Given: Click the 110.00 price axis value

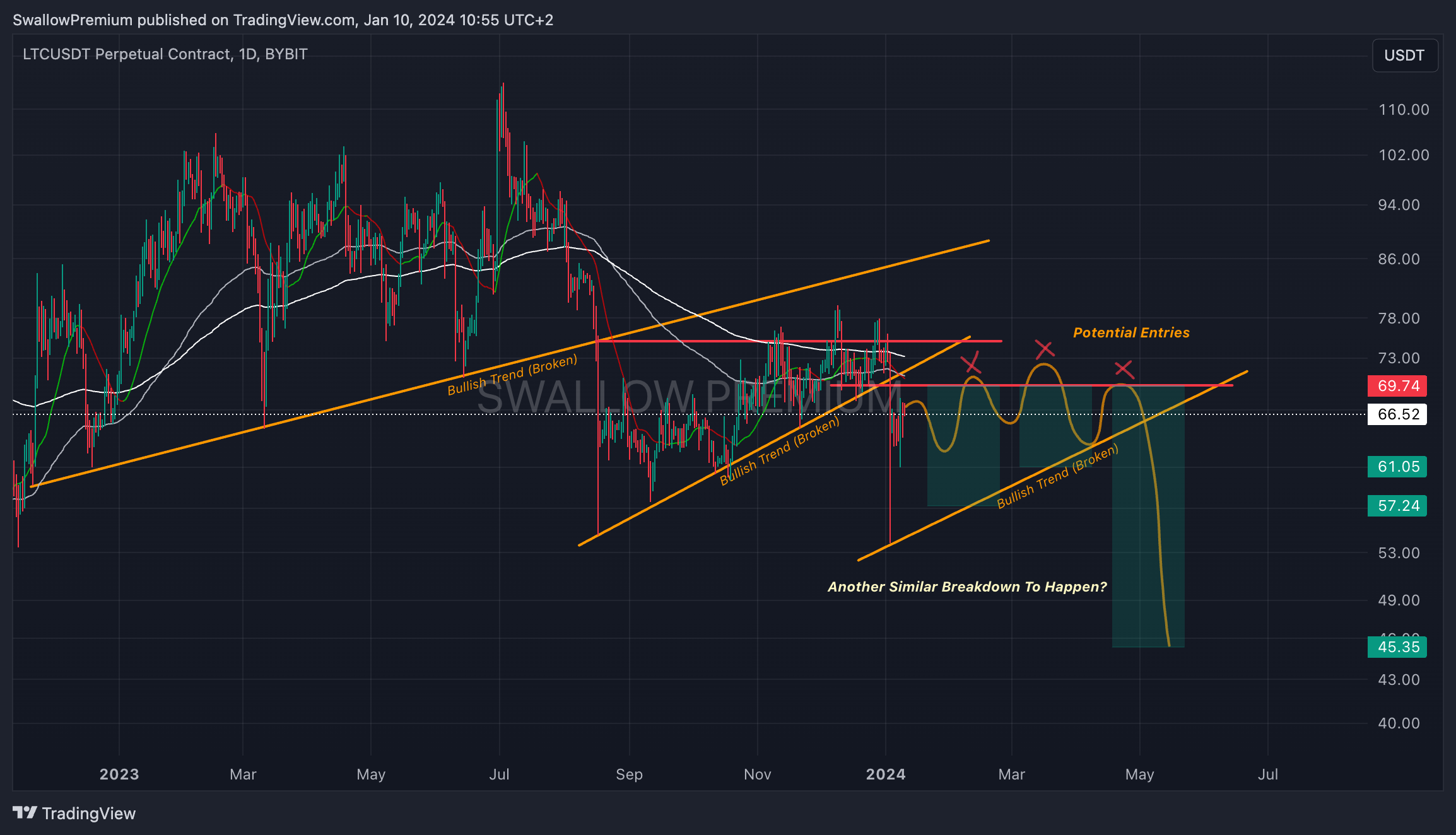Looking at the screenshot, I should 1404,110.
